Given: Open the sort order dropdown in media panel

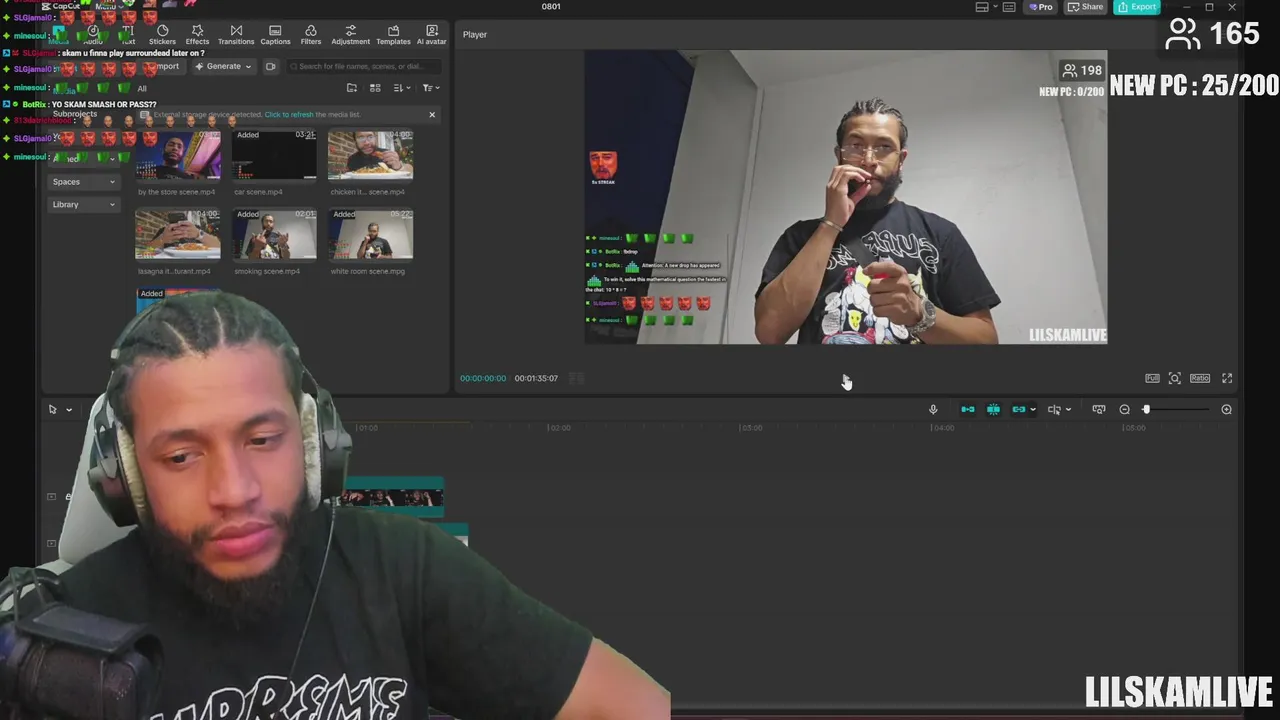Looking at the screenshot, I should click(401, 88).
